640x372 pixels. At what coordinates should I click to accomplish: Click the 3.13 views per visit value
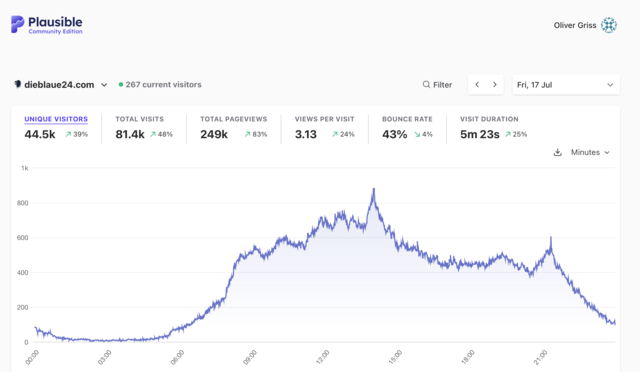click(306, 134)
